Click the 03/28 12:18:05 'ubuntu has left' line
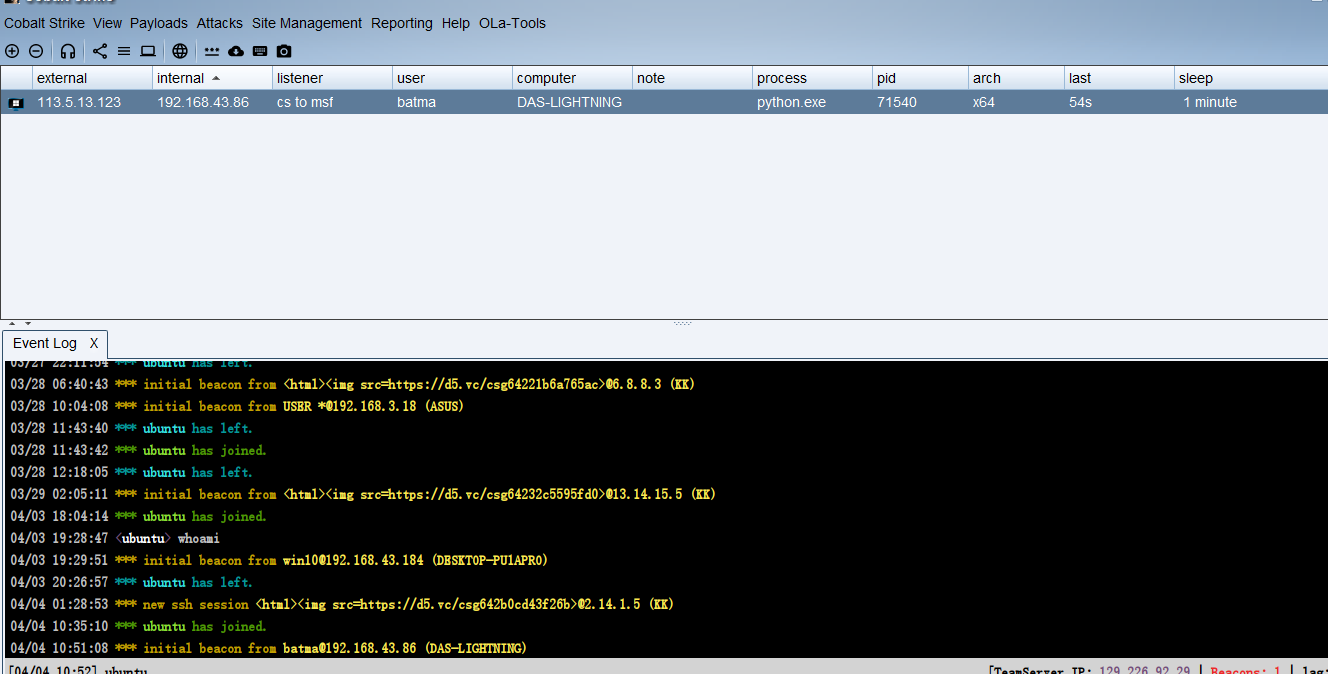The image size is (1328, 674). tap(131, 472)
